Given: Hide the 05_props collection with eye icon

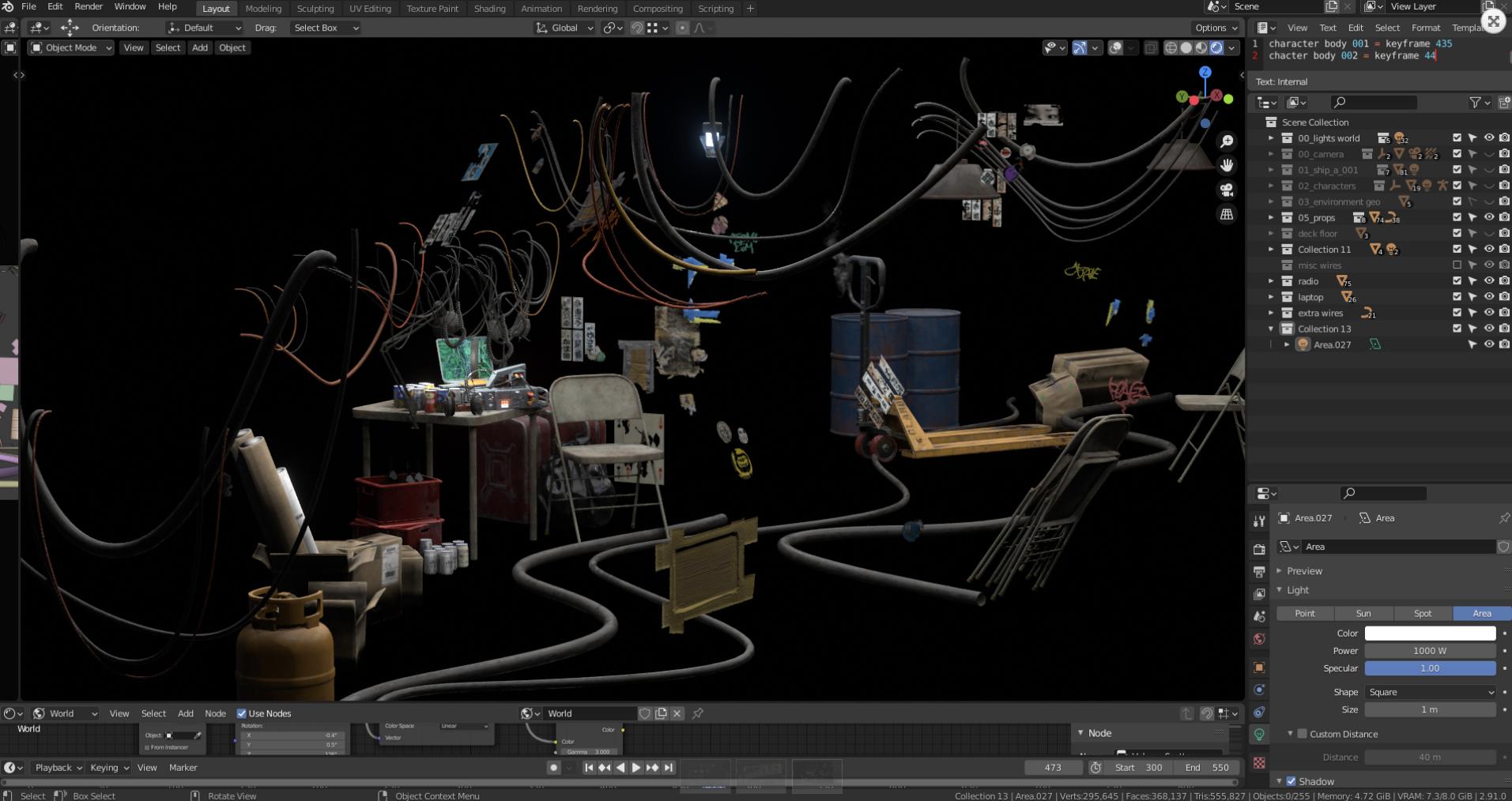Looking at the screenshot, I should pyautogui.click(x=1488, y=217).
